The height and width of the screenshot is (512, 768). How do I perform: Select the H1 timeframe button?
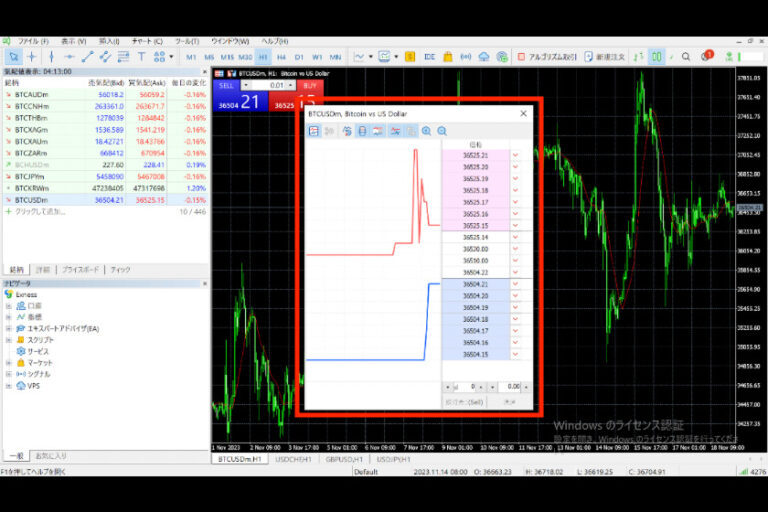coord(263,57)
